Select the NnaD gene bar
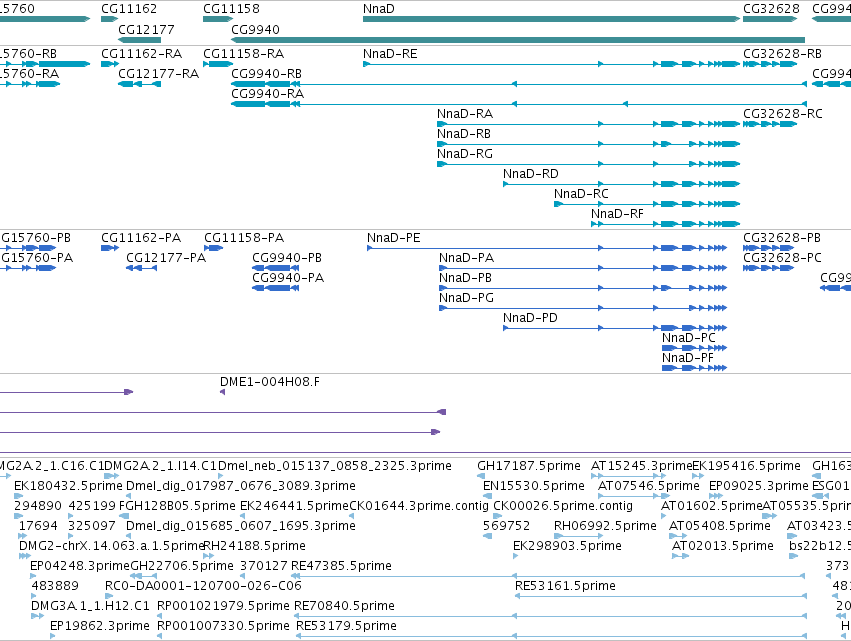The width and height of the screenshot is (851, 641). click(x=551, y=19)
